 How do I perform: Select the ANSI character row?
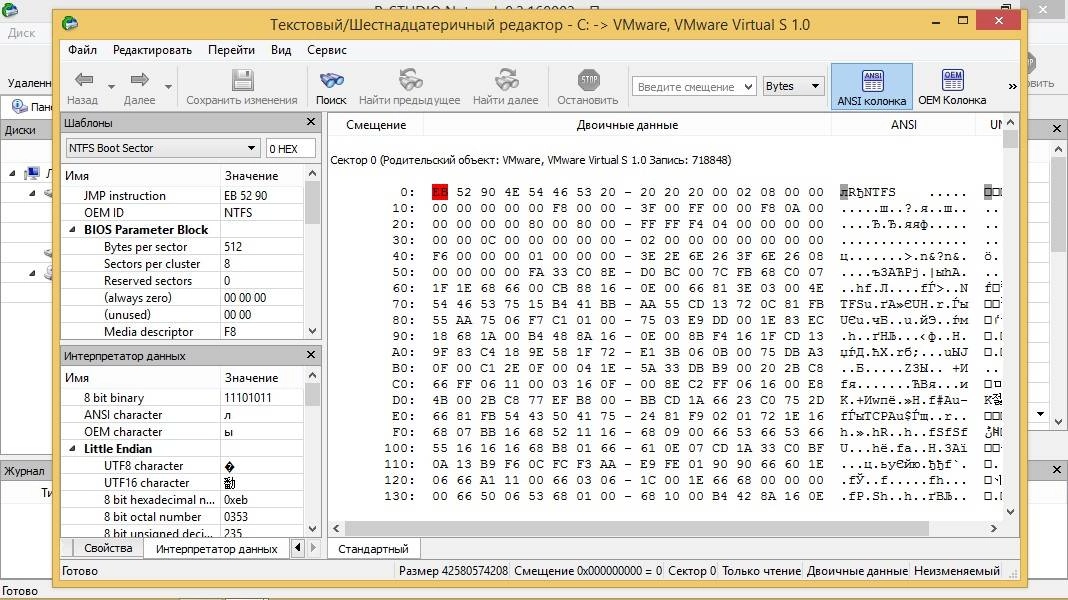click(x=183, y=415)
